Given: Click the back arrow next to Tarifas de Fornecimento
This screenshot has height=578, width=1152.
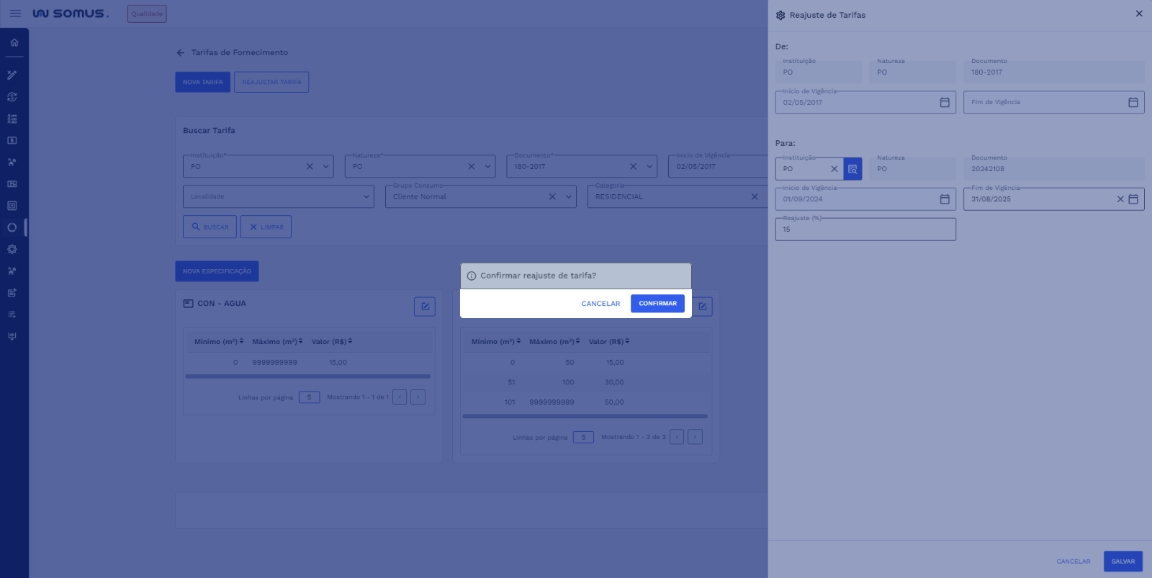Looking at the screenshot, I should tap(180, 52).
